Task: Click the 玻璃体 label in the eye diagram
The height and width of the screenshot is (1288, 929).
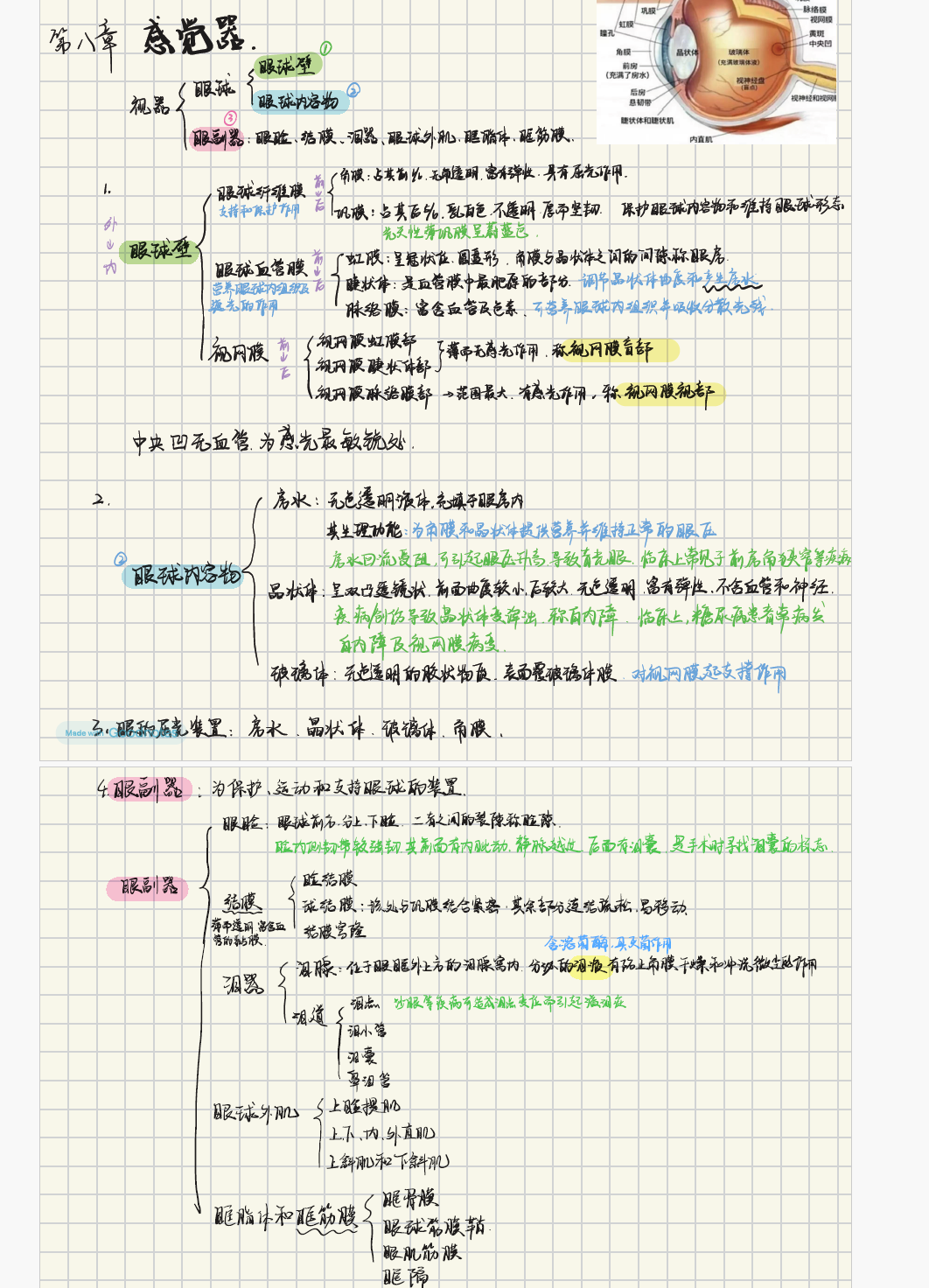Action: tap(738, 53)
